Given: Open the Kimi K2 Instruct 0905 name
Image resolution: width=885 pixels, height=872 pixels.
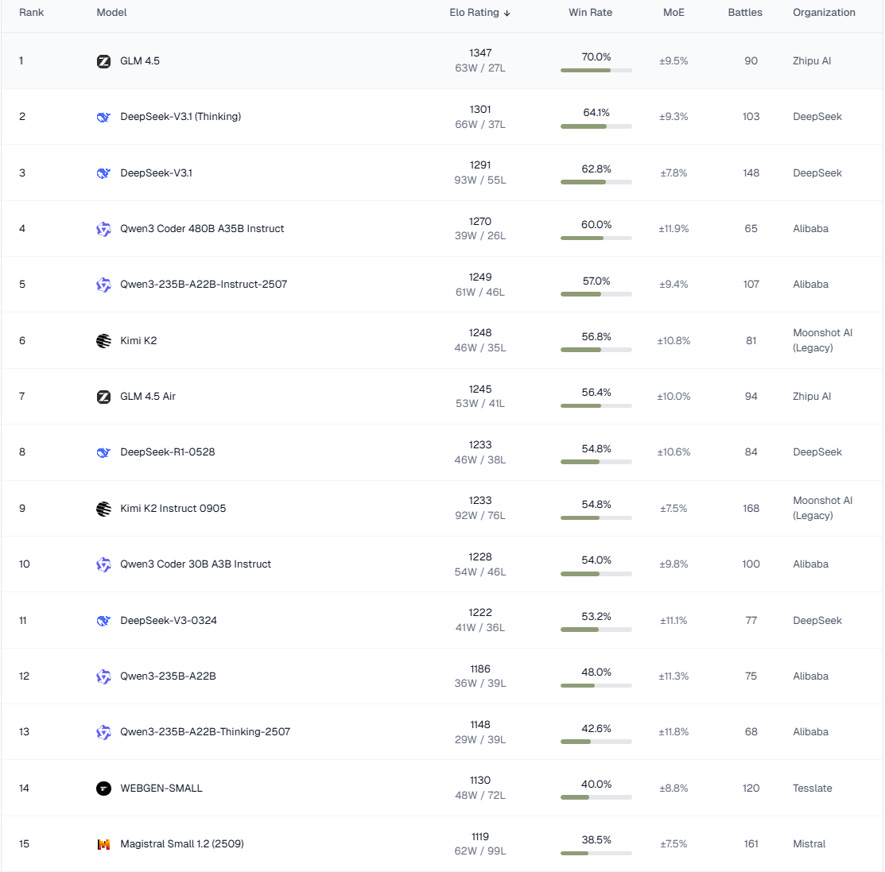Looking at the screenshot, I should point(173,508).
